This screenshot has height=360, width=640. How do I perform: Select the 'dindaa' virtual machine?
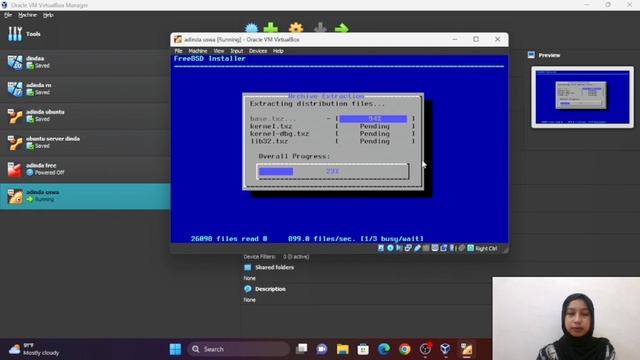(84, 62)
